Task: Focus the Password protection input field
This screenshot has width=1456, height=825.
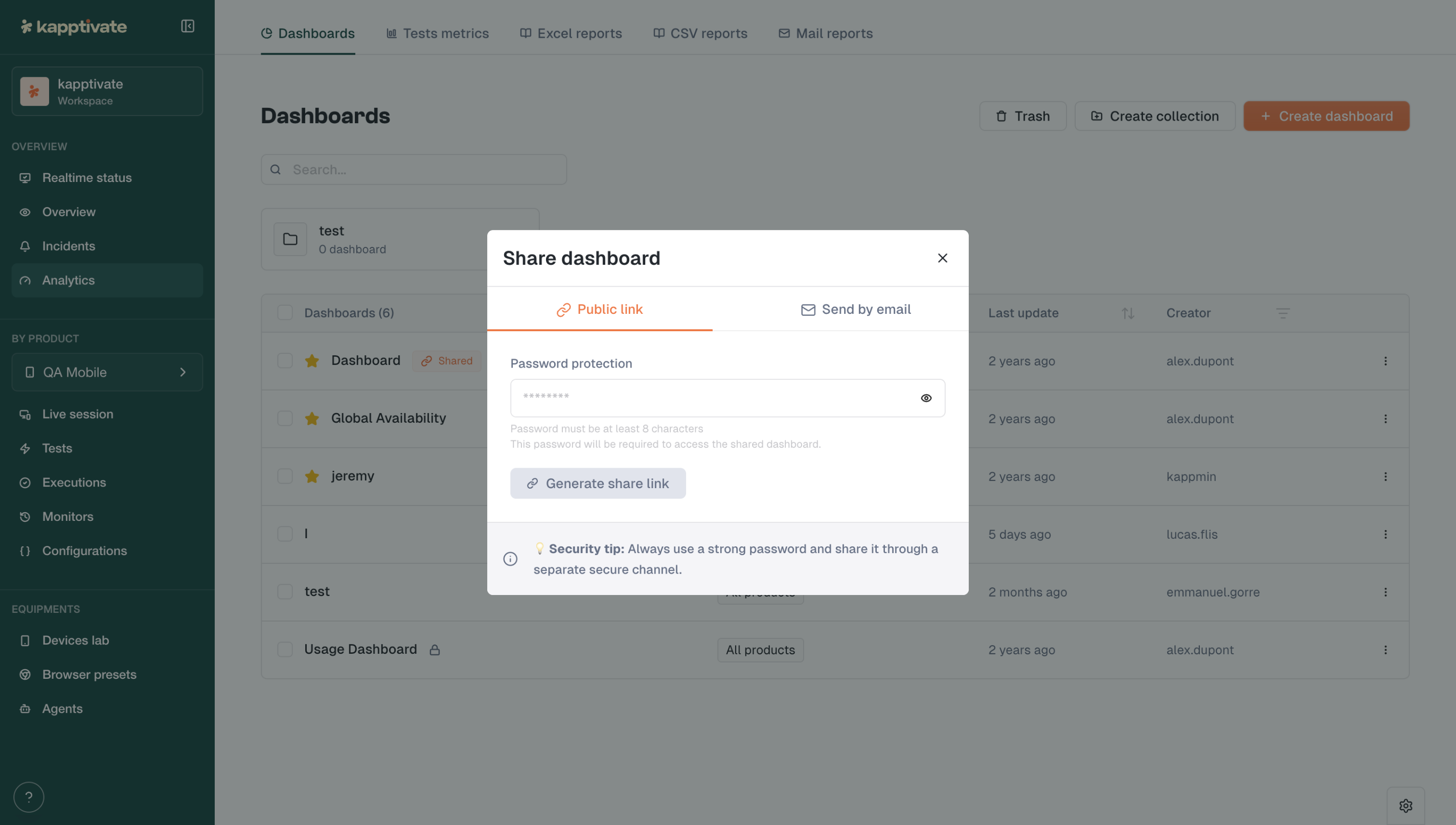Action: pyautogui.click(x=714, y=398)
